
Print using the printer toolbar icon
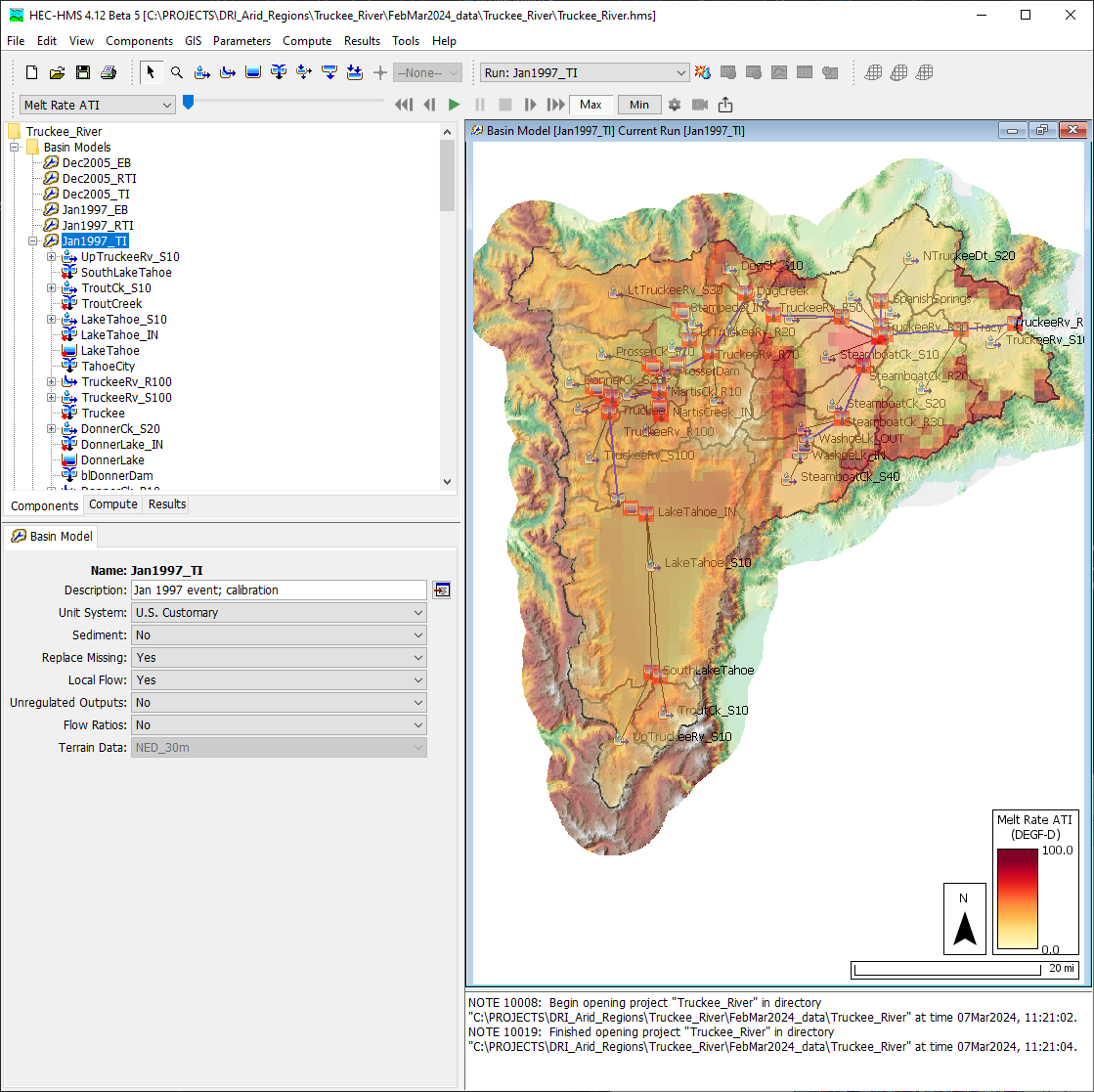pyautogui.click(x=109, y=72)
